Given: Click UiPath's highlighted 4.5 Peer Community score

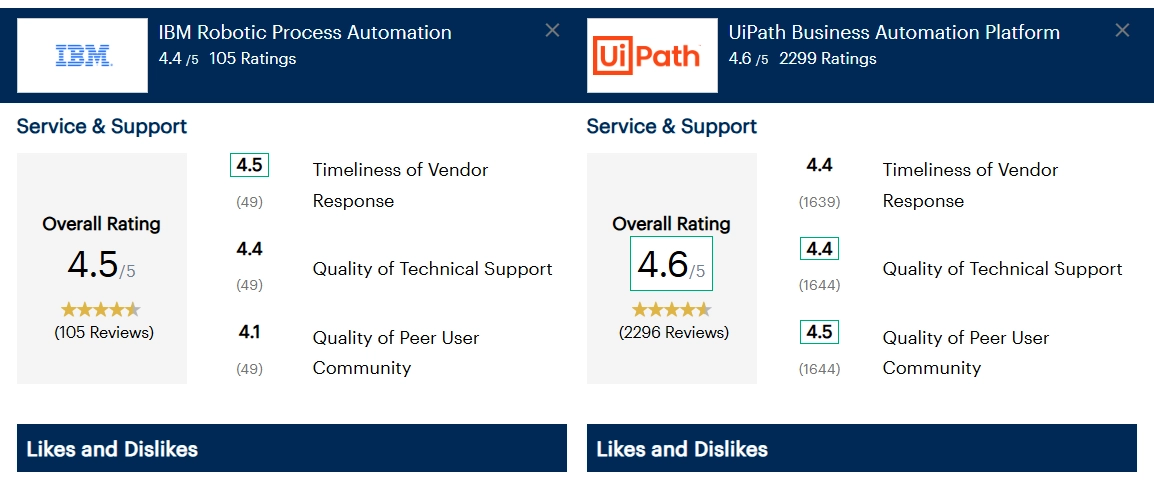Looking at the screenshot, I should pos(819,332).
